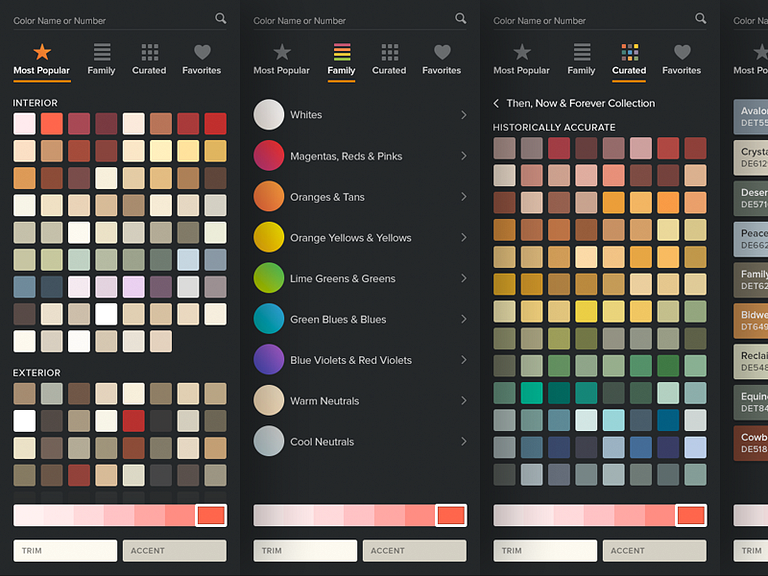Switch to Family tab label, first panel
The height and width of the screenshot is (576, 768).
(x=101, y=71)
